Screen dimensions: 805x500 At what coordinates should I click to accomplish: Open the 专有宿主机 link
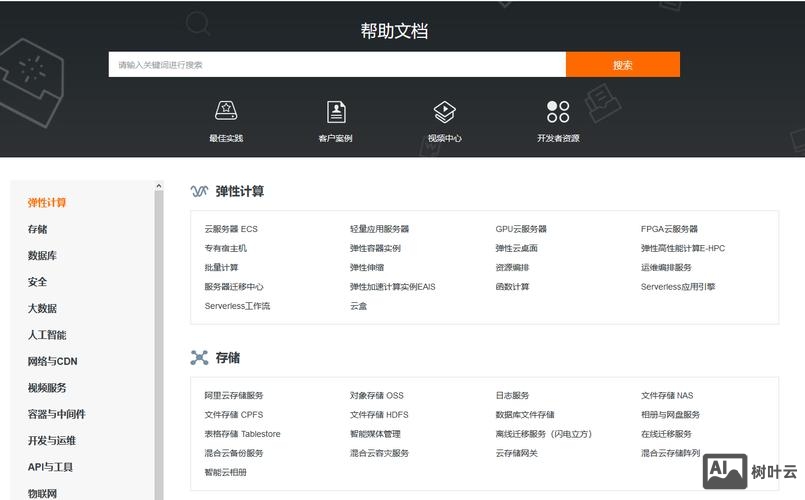pos(225,248)
